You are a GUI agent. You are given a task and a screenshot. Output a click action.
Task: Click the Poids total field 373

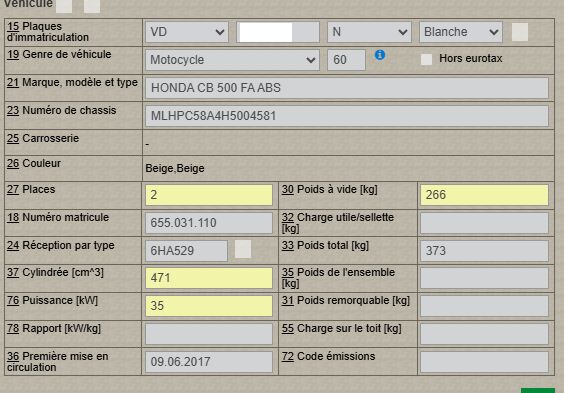click(484, 251)
